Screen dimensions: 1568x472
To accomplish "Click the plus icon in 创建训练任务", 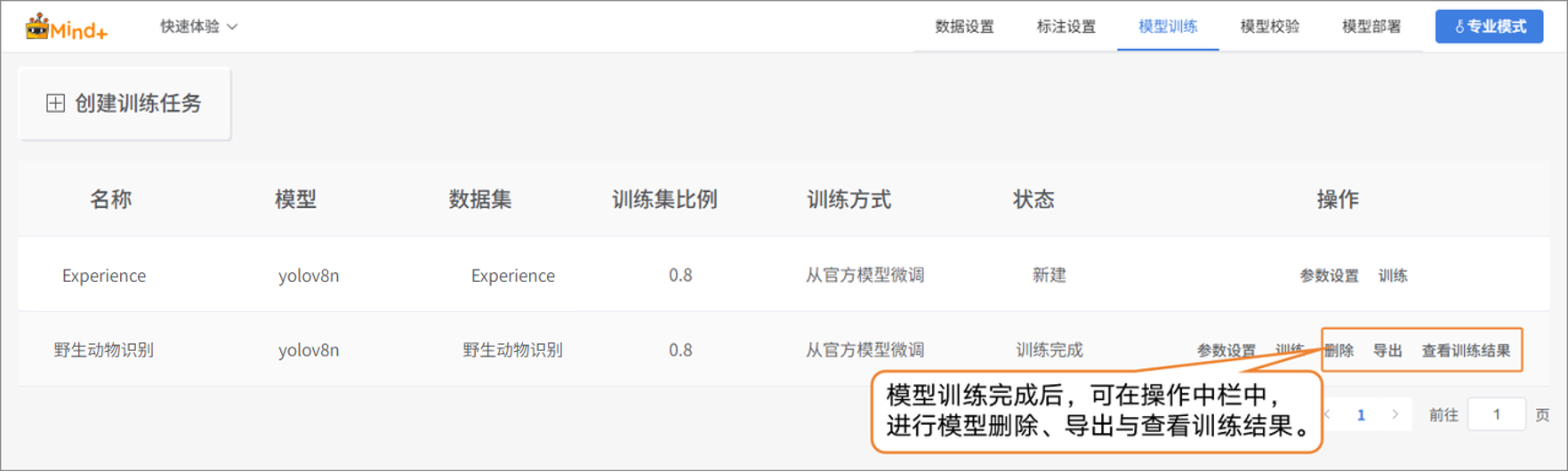I will tap(55, 103).
